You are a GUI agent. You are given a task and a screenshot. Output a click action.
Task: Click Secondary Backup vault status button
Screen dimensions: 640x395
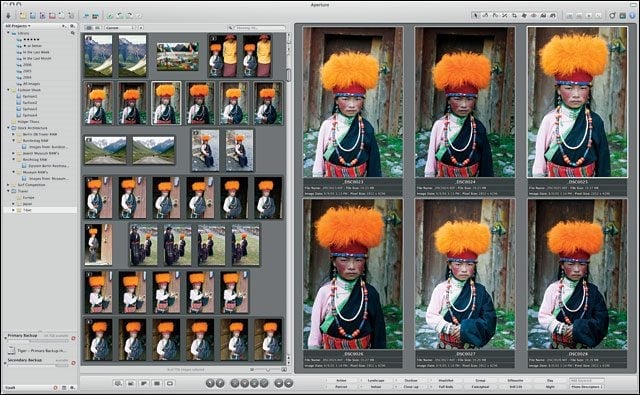click(73, 363)
